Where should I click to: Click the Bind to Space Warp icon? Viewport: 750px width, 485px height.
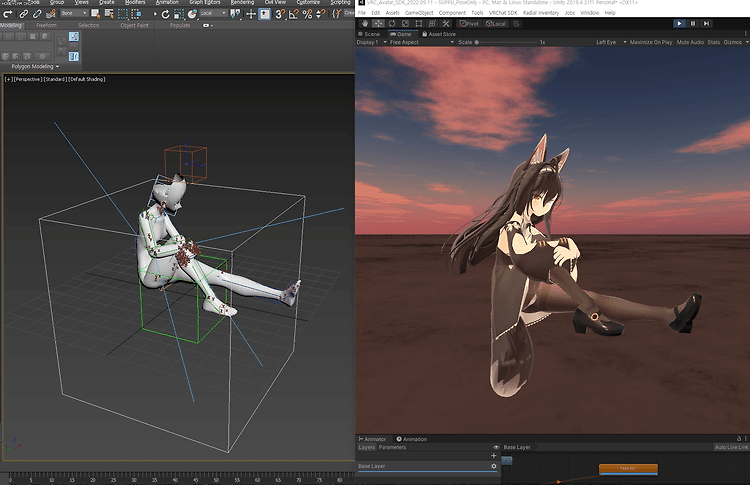[x=51, y=14]
